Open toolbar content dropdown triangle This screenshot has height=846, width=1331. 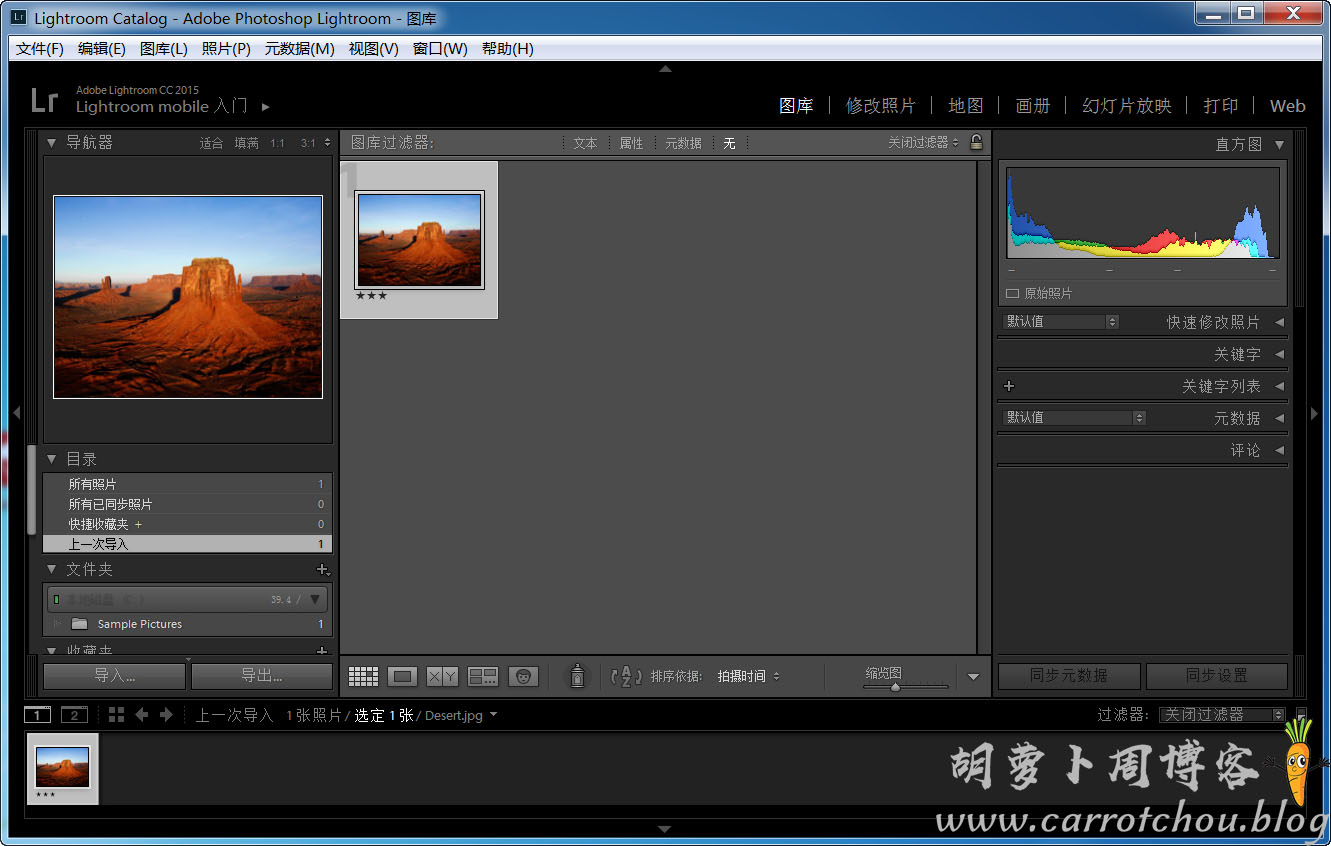click(x=973, y=677)
